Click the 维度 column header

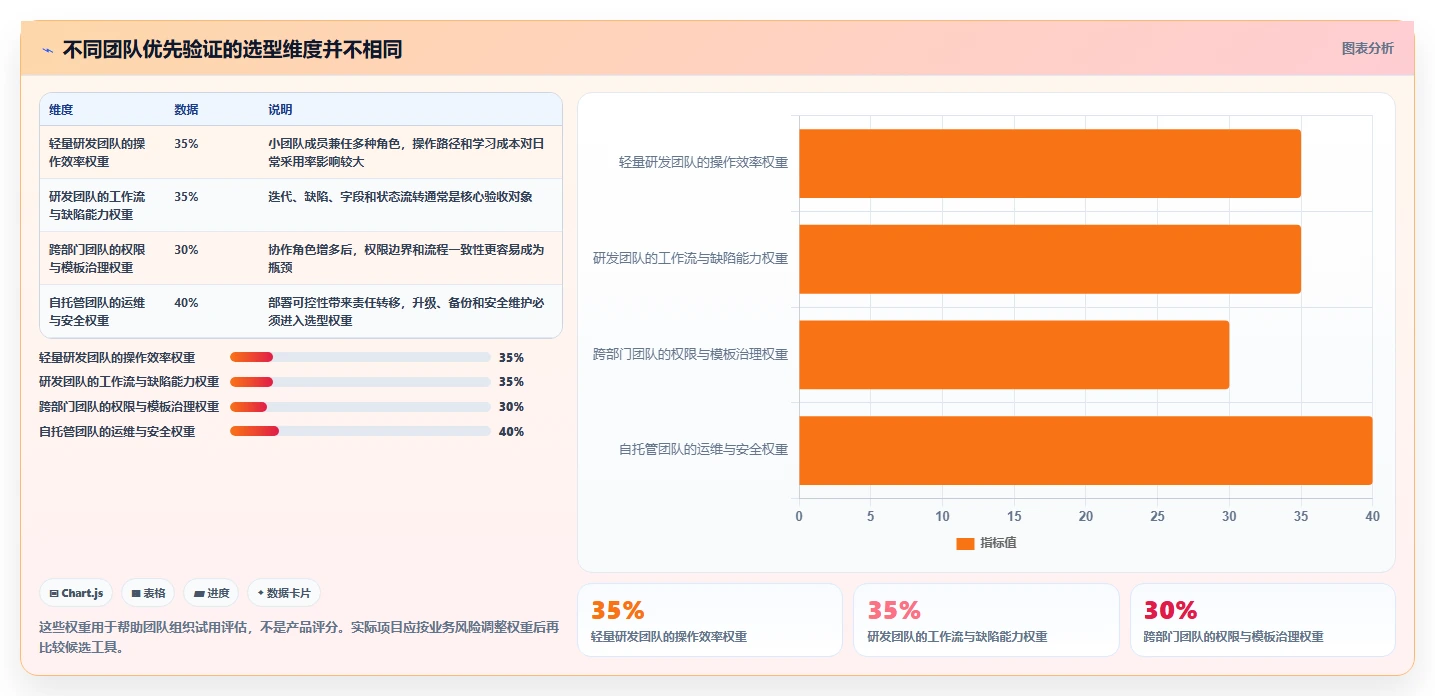point(61,110)
